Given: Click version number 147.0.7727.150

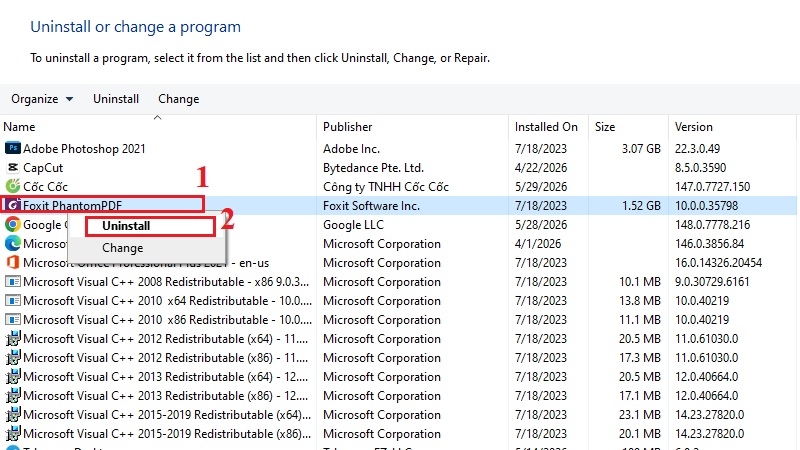Looking at the screenshot, I should coord(712,186).
